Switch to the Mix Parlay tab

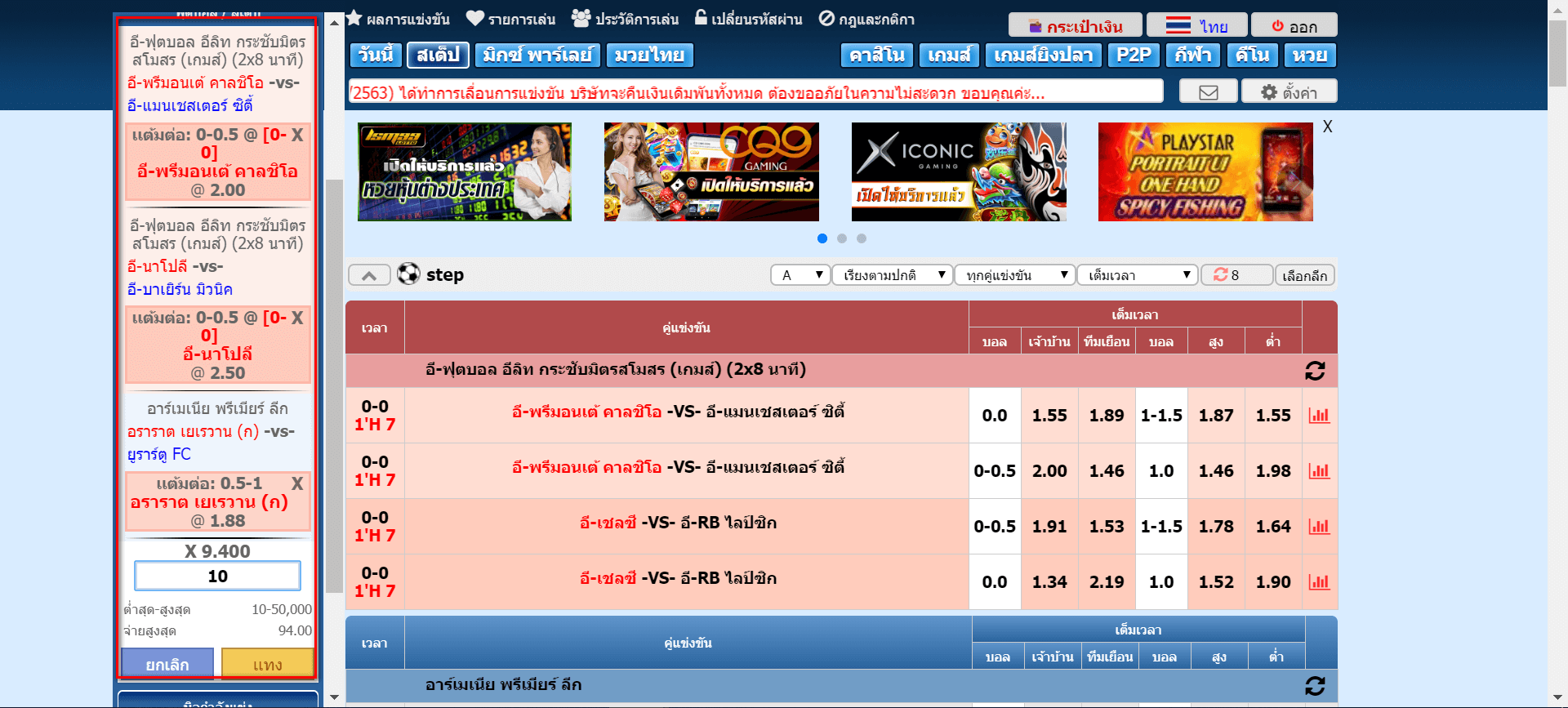(x=537, y=56)
